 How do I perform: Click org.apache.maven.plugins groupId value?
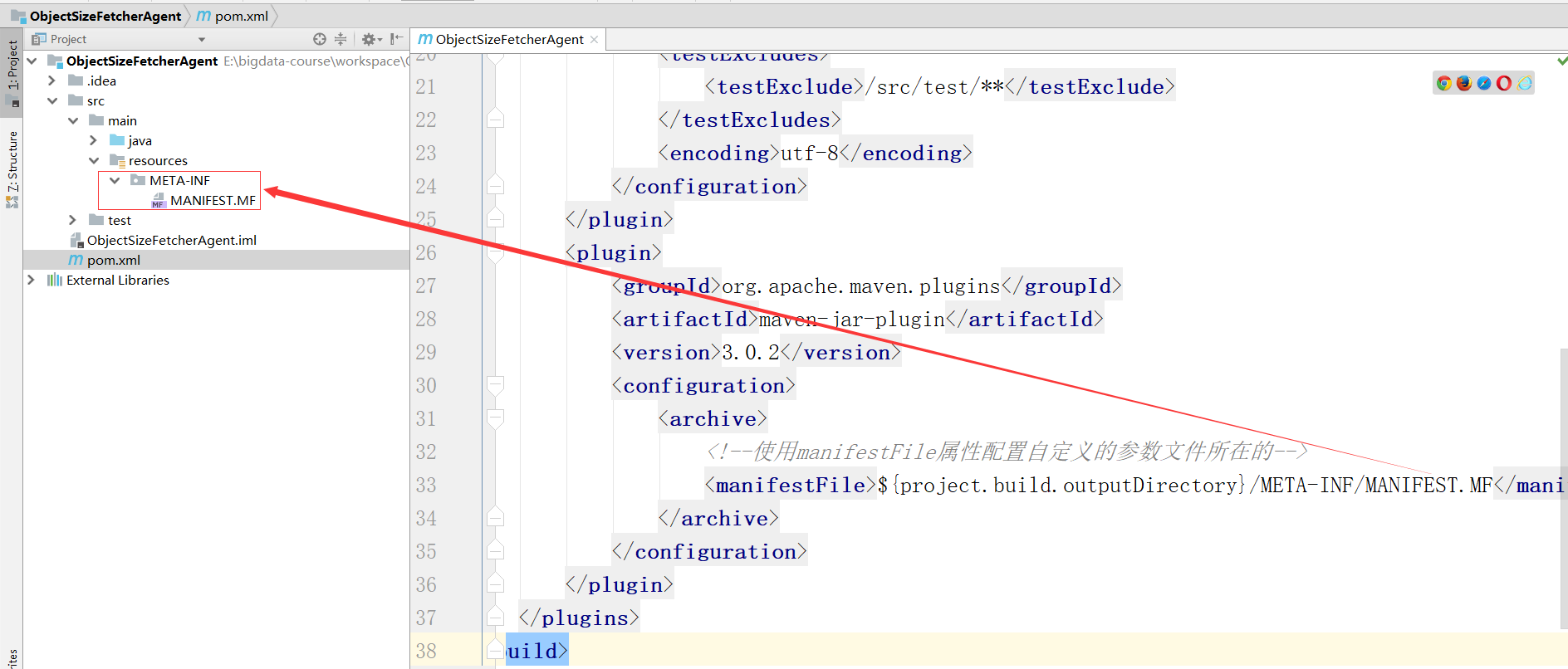(860, 286)
